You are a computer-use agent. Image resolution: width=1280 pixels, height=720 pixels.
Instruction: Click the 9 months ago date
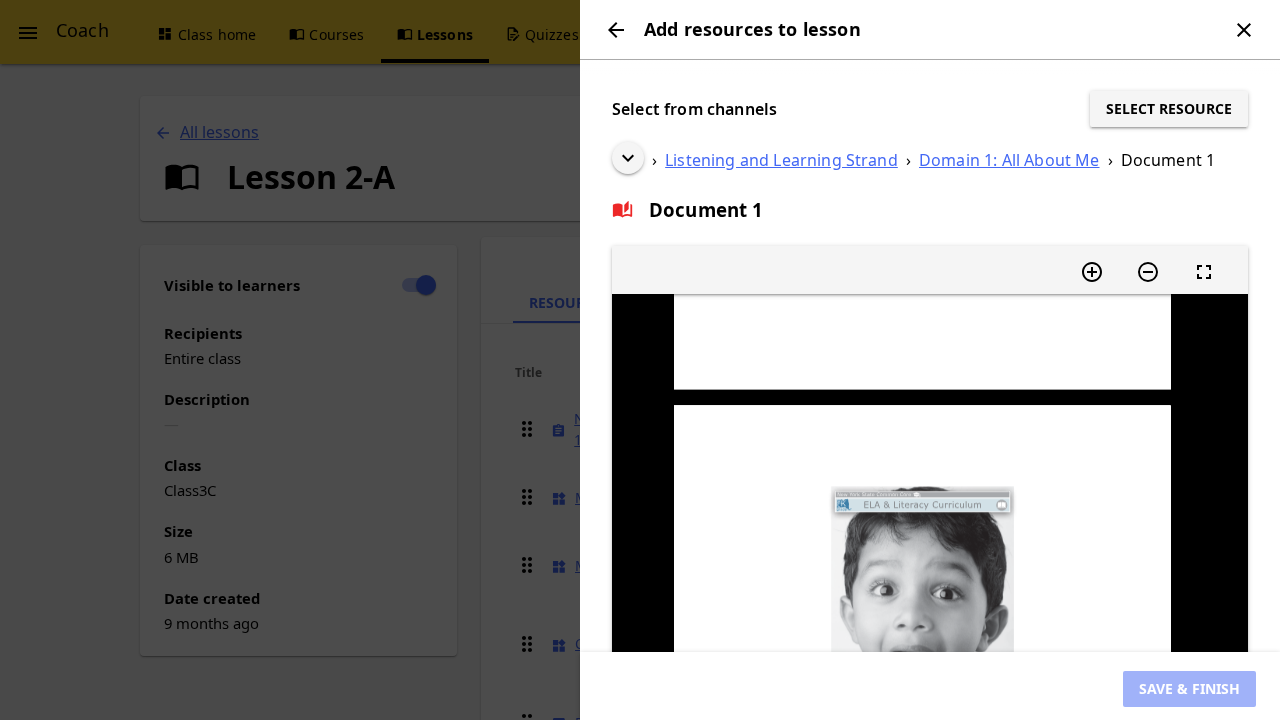211,623
